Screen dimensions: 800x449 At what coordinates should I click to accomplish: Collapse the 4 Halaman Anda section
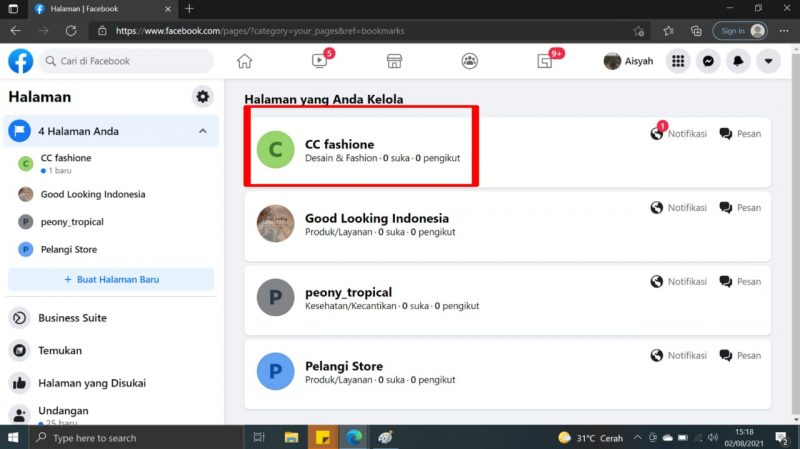[203, 131]
